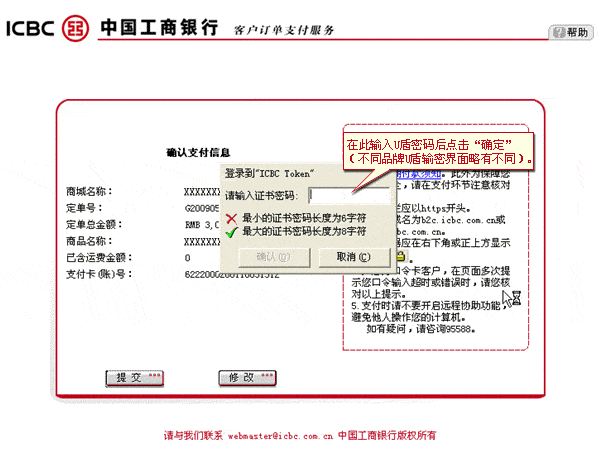This screenshot has width=603, height=451.
Task: Click the green checkmark maximum length icon
Action: tap(232, 231)
